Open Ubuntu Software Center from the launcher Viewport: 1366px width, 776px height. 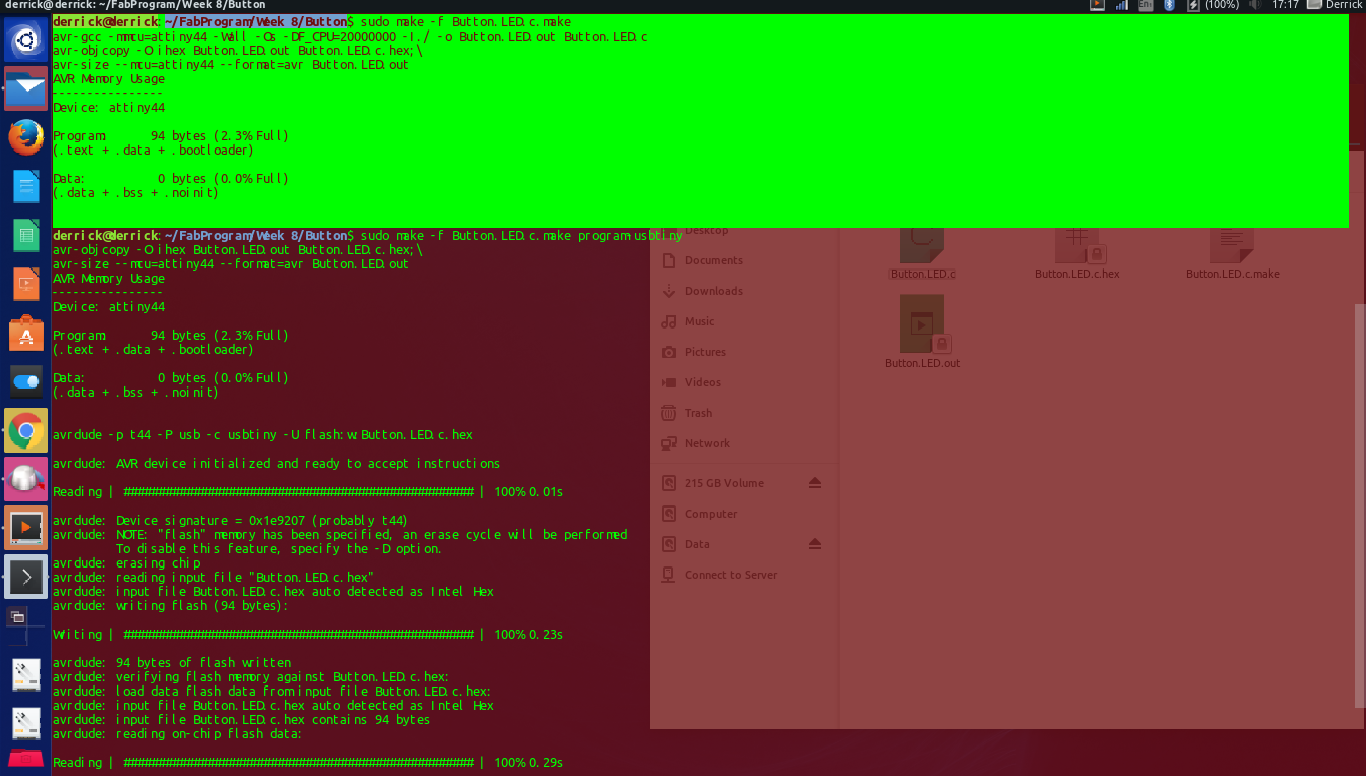[x=26, y=333]
